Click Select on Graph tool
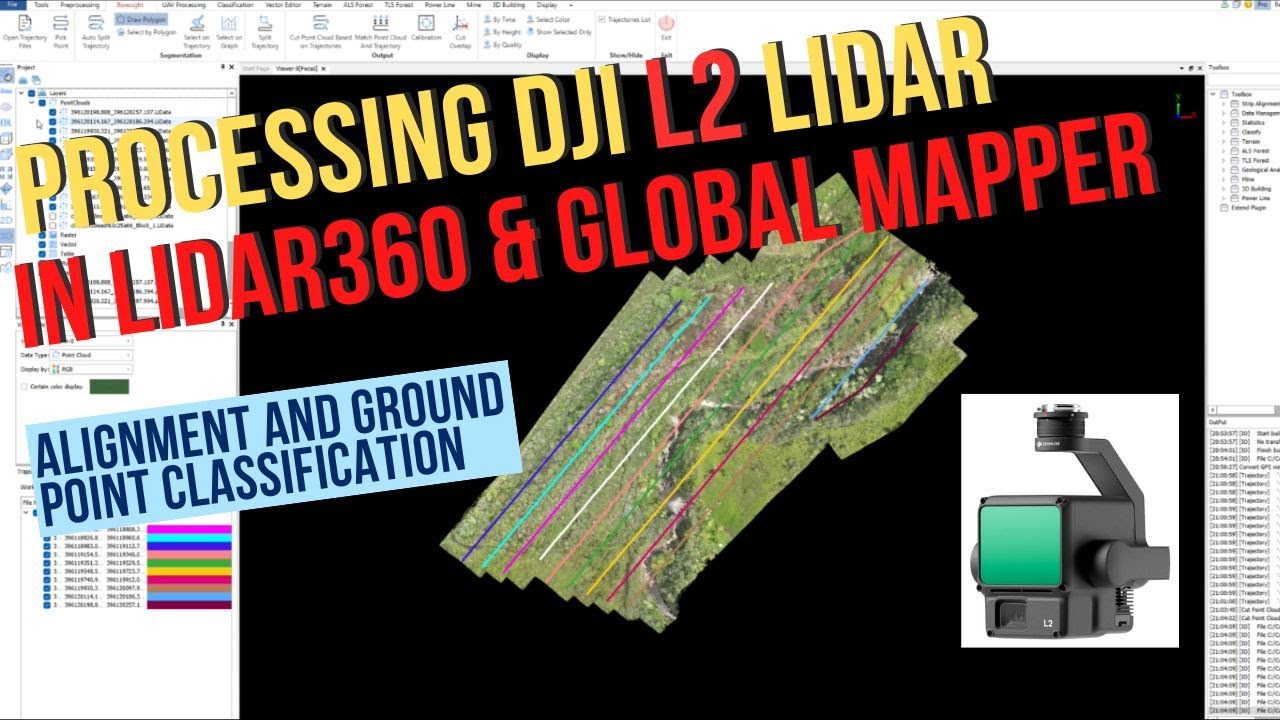The image size is (1280, 720). point(229,32)
